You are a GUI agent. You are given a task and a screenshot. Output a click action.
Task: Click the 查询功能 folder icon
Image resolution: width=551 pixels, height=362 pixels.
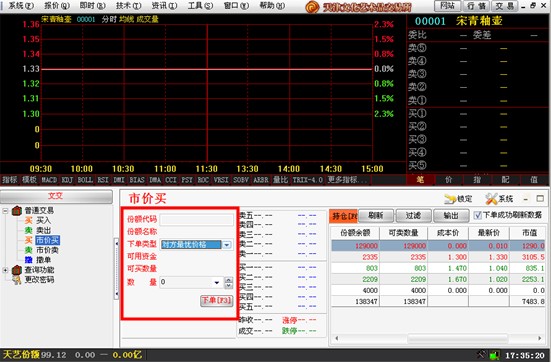(x=17, y=270)
